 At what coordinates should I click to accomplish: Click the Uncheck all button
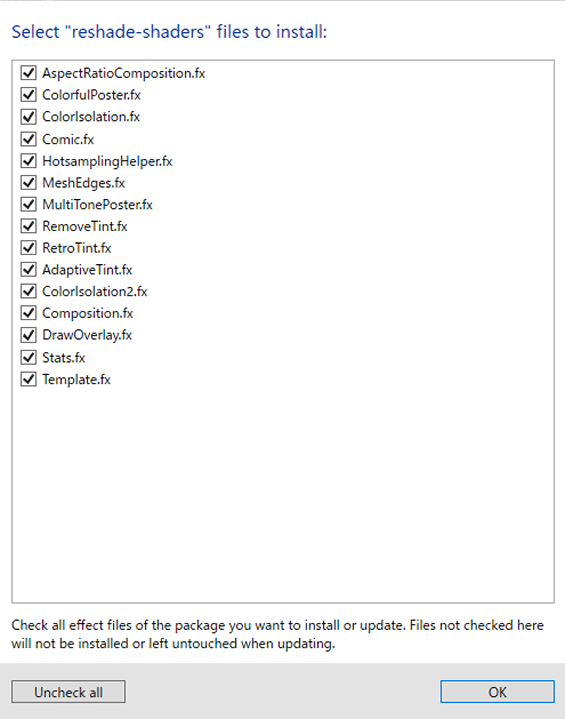[68, 691]
